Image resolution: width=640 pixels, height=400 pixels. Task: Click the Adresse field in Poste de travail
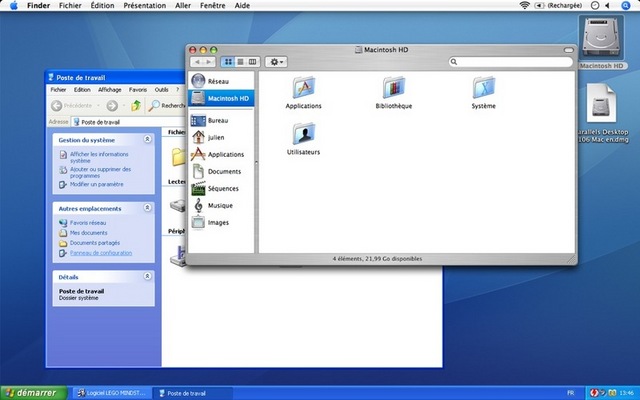tap(129, 122)
